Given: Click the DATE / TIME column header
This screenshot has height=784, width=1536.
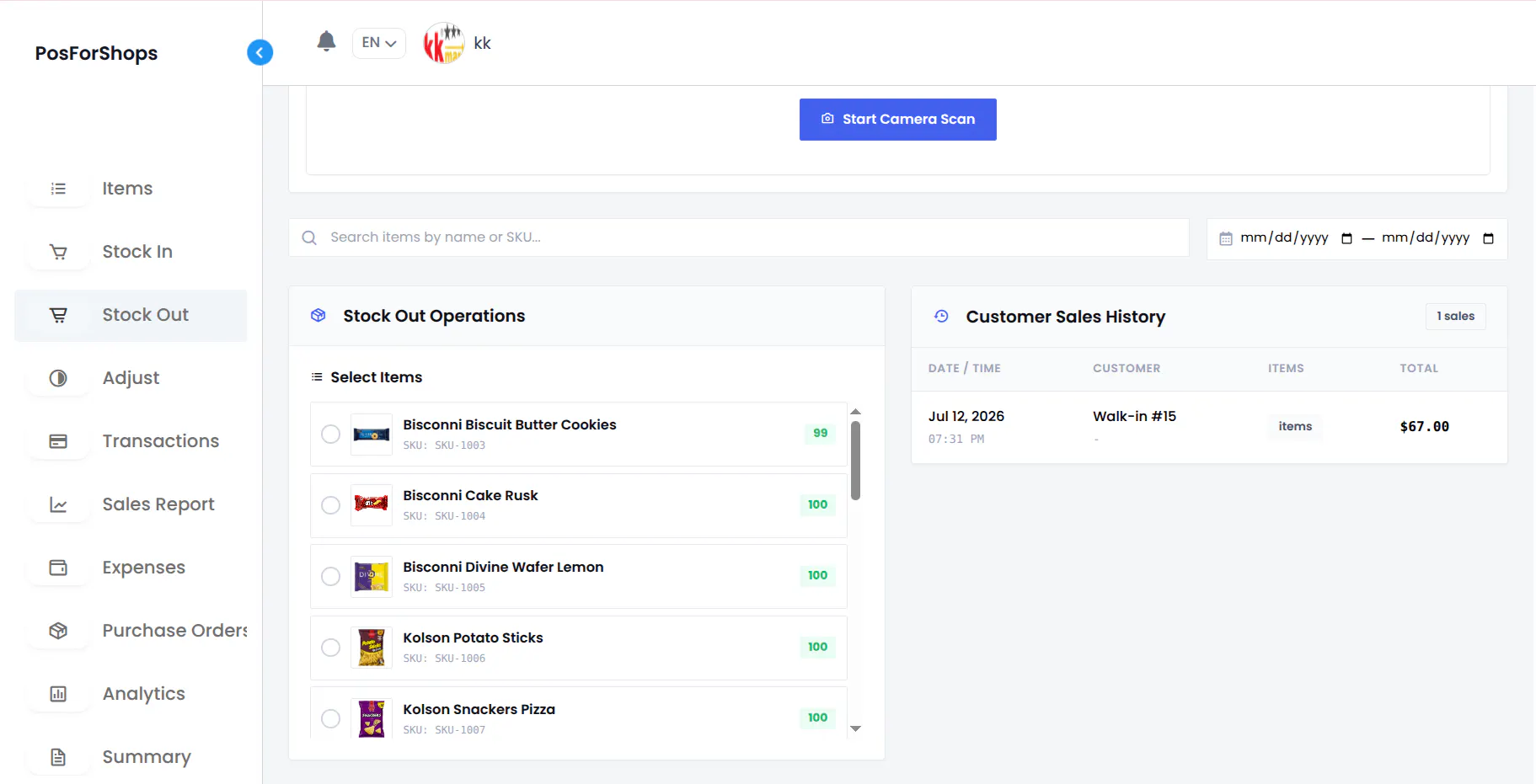Looking at the screenshot, I should (965, 368).
